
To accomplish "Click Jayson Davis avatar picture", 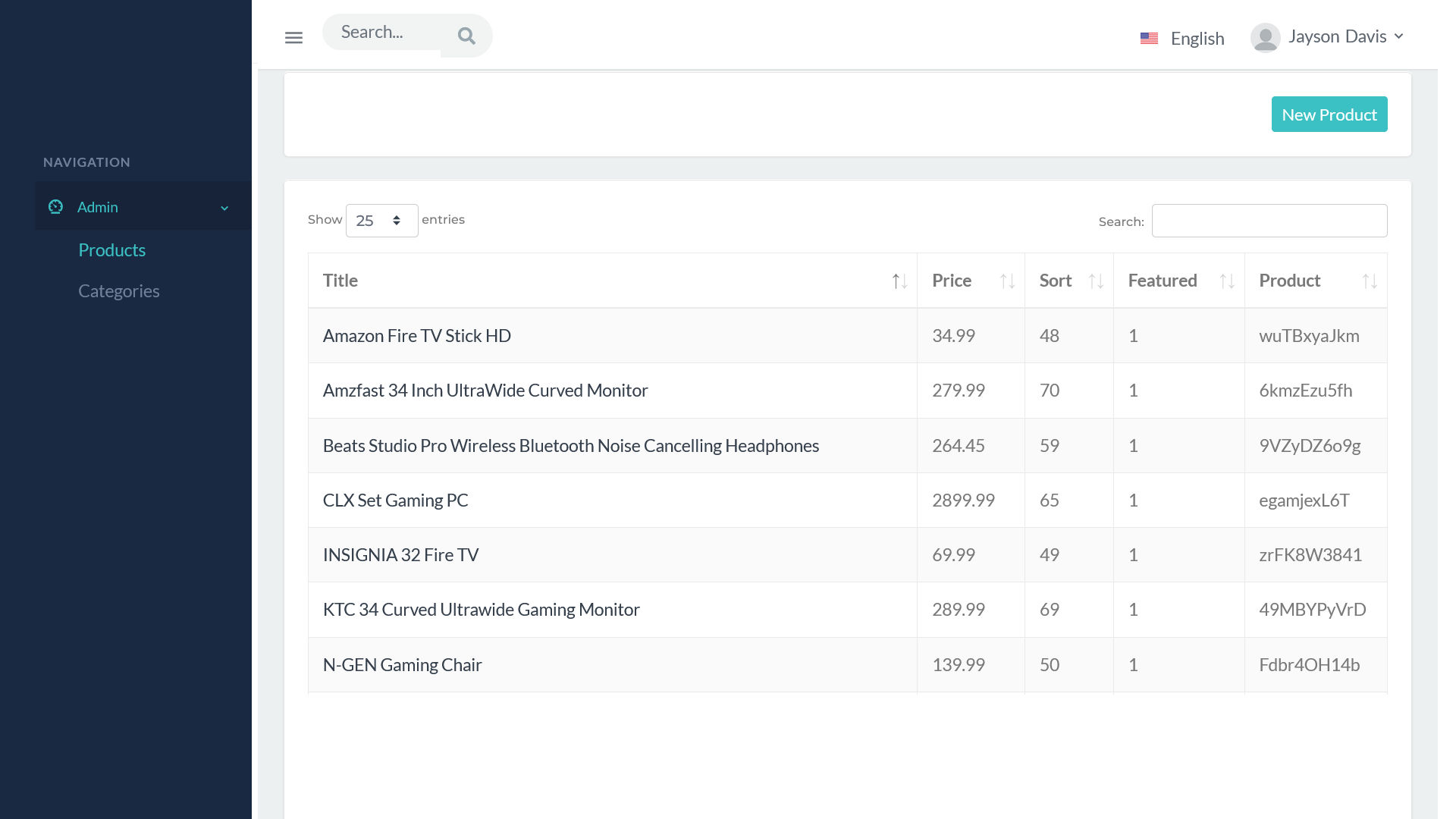I will (x=1265, y=37).
